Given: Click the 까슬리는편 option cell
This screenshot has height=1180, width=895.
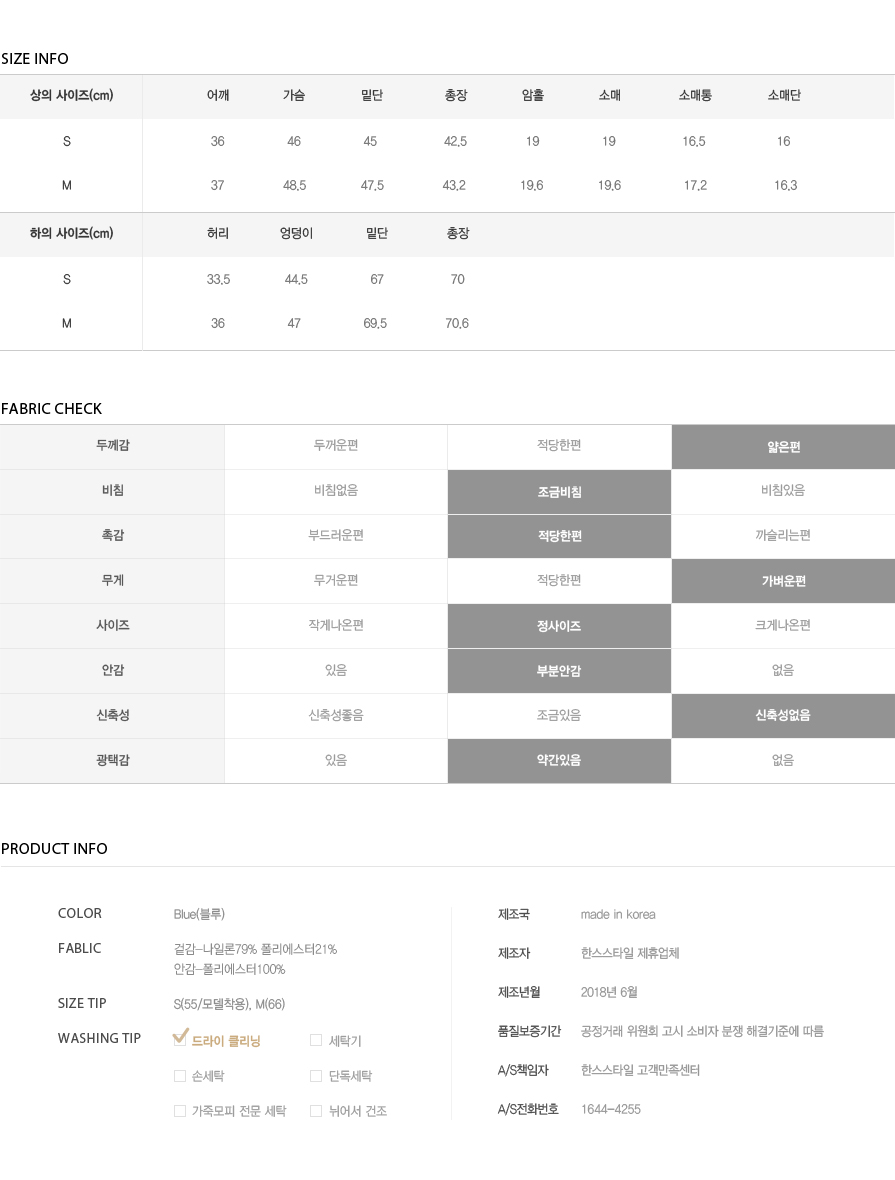Looking at the screenshot, I should coord(783,535).
